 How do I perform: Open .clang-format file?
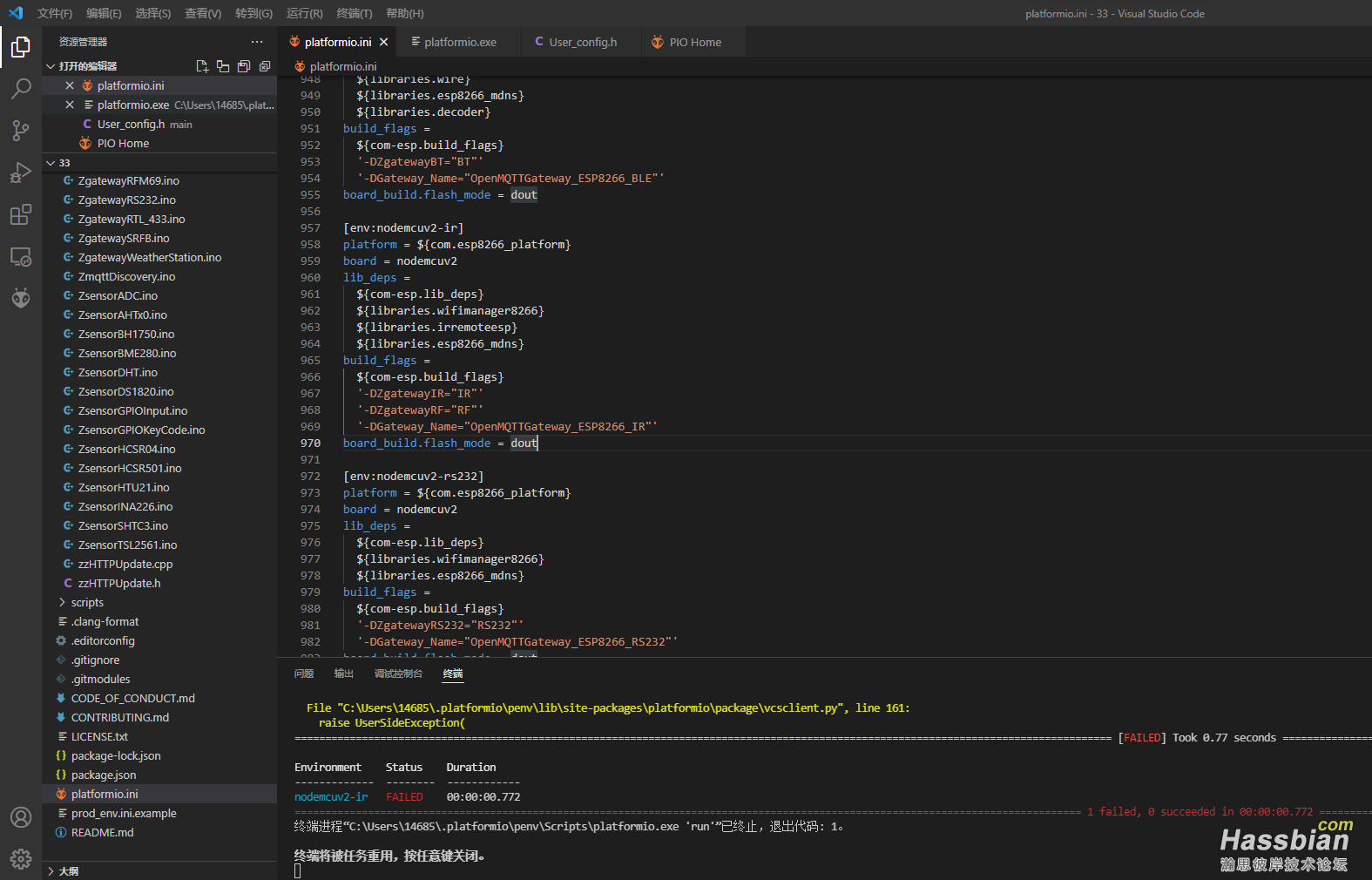[105, 621]
